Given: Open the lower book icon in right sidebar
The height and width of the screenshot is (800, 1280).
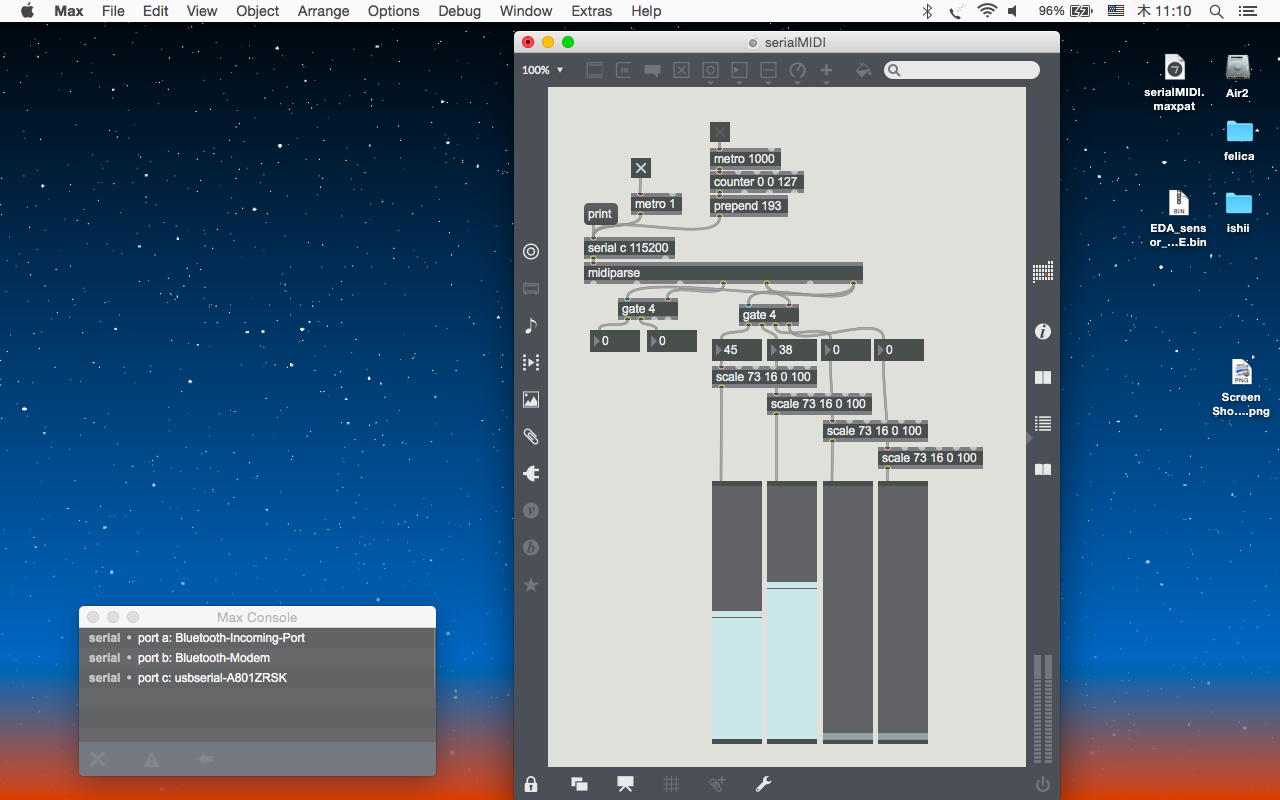Looking at the screenshot, I should tap(1043, 469).
